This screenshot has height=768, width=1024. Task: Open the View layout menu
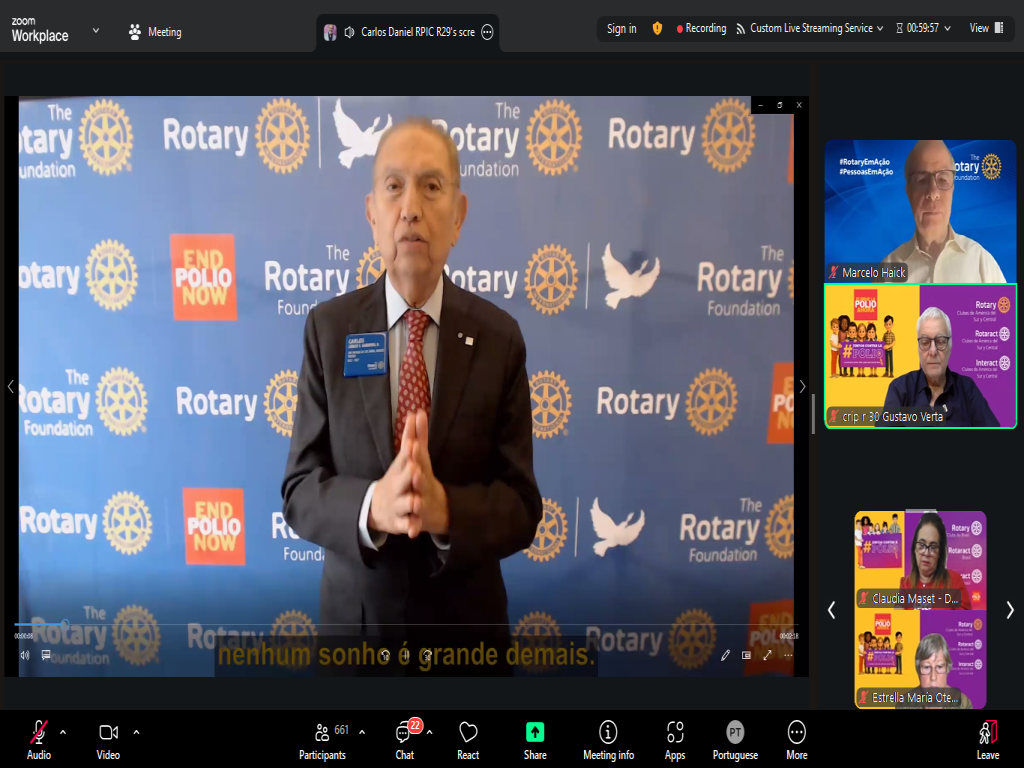coord(984,28)
